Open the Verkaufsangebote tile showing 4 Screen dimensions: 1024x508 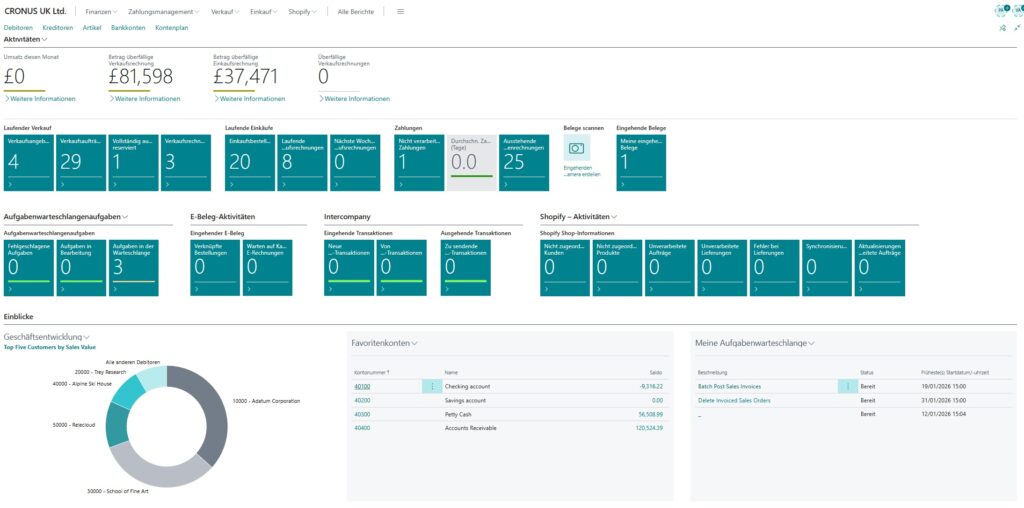click(x=27, y=162)
